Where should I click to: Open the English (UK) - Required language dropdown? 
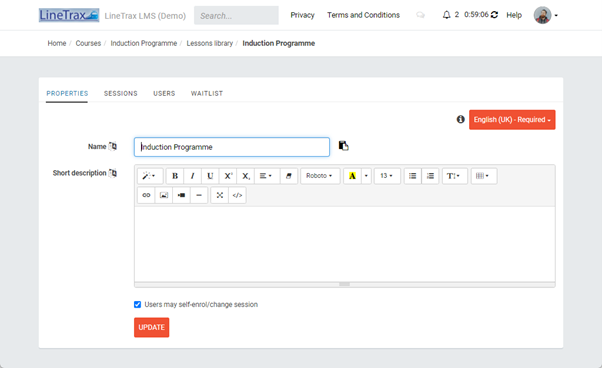(x=512, y=120)
